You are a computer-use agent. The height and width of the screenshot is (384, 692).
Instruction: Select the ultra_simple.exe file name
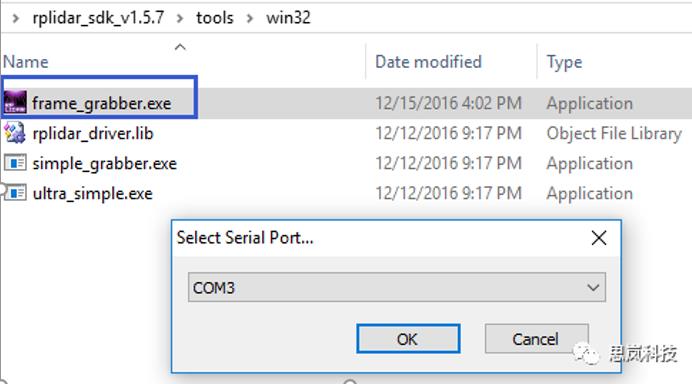coord(93,194)
